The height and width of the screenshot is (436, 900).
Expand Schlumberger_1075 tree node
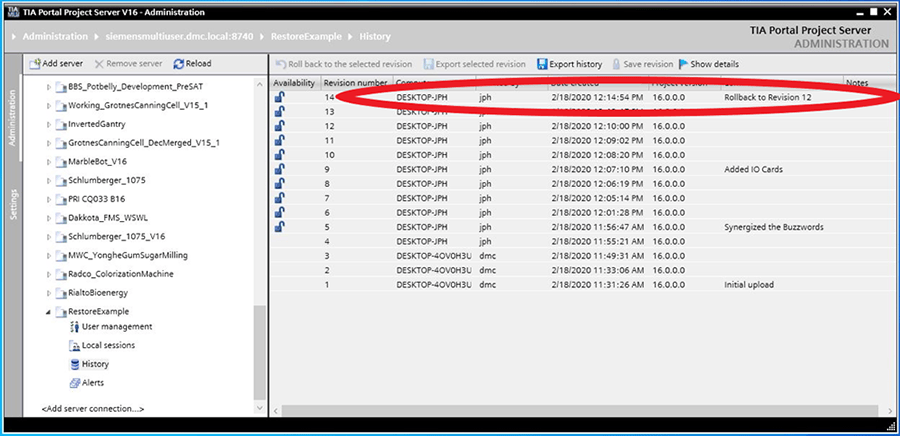[49, 181]
